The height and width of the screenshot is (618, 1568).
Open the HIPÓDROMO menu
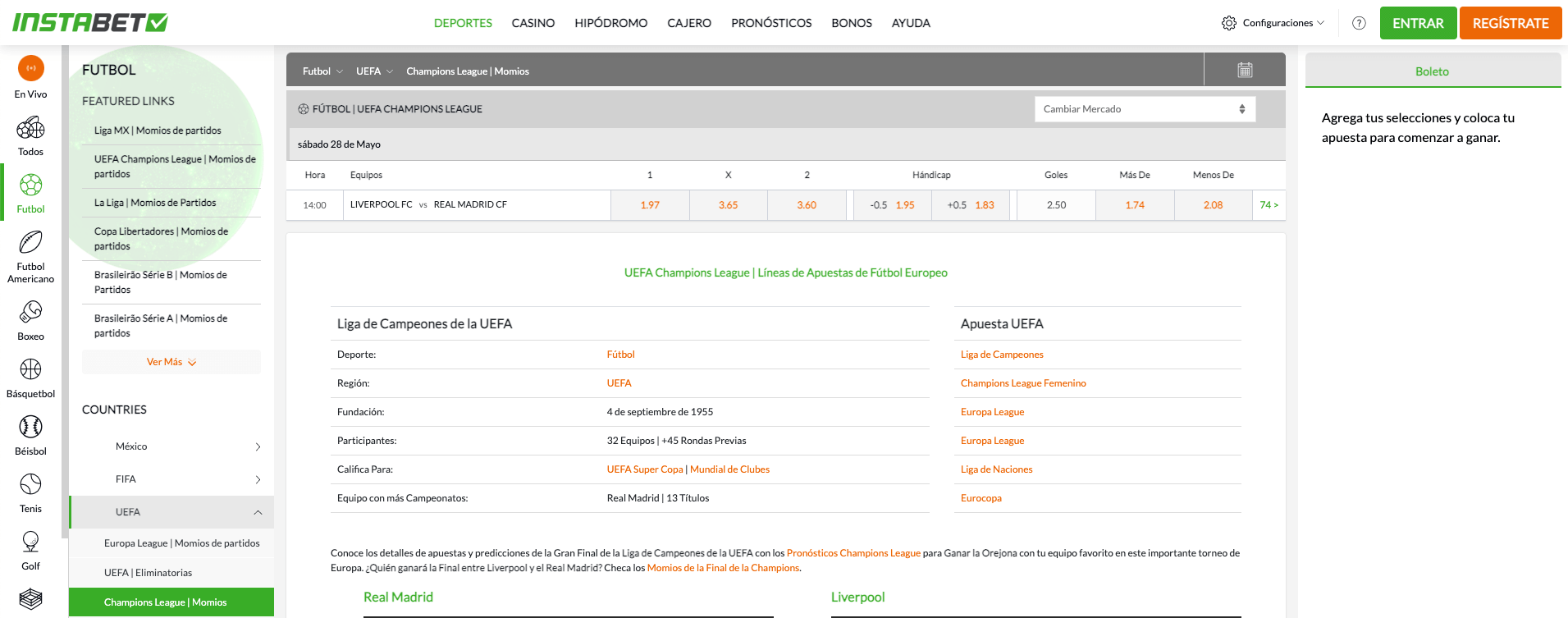click(x=611, y=23)
